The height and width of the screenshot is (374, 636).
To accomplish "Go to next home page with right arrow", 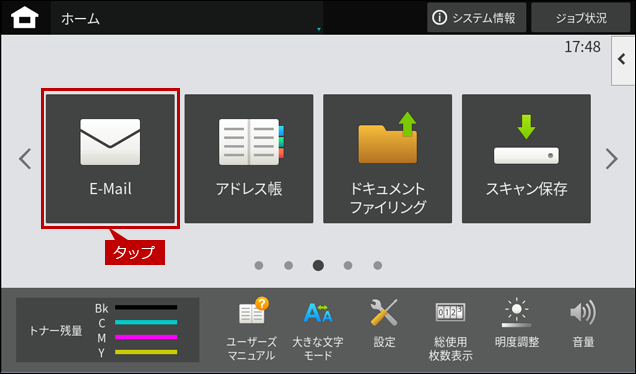I will [612, 159].
